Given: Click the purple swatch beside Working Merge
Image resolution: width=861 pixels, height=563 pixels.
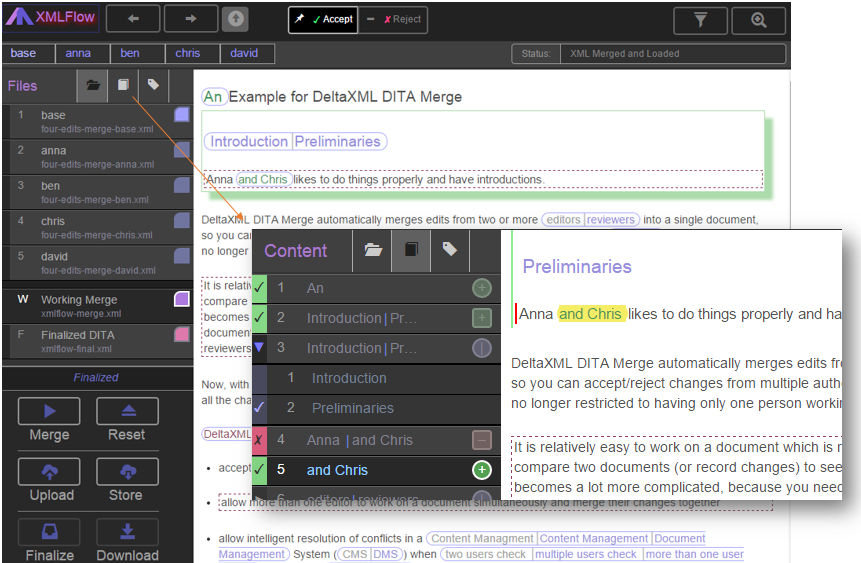Looking at the screenshot, I should click(x=181, y=299).
